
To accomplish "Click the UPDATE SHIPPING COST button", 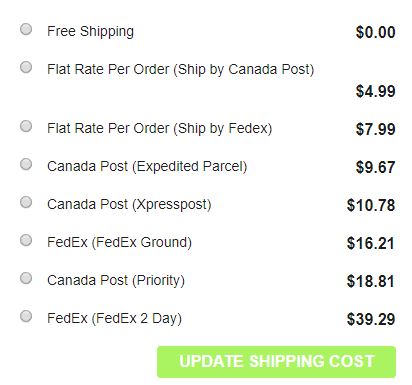I will click(276, 362).
